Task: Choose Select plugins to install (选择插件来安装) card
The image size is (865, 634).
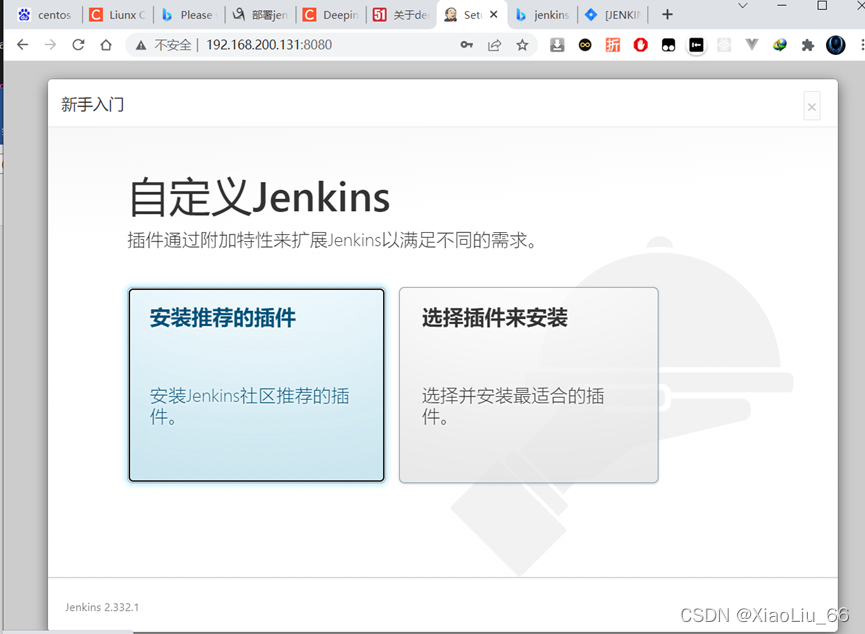Action: (x=528, y=385)
